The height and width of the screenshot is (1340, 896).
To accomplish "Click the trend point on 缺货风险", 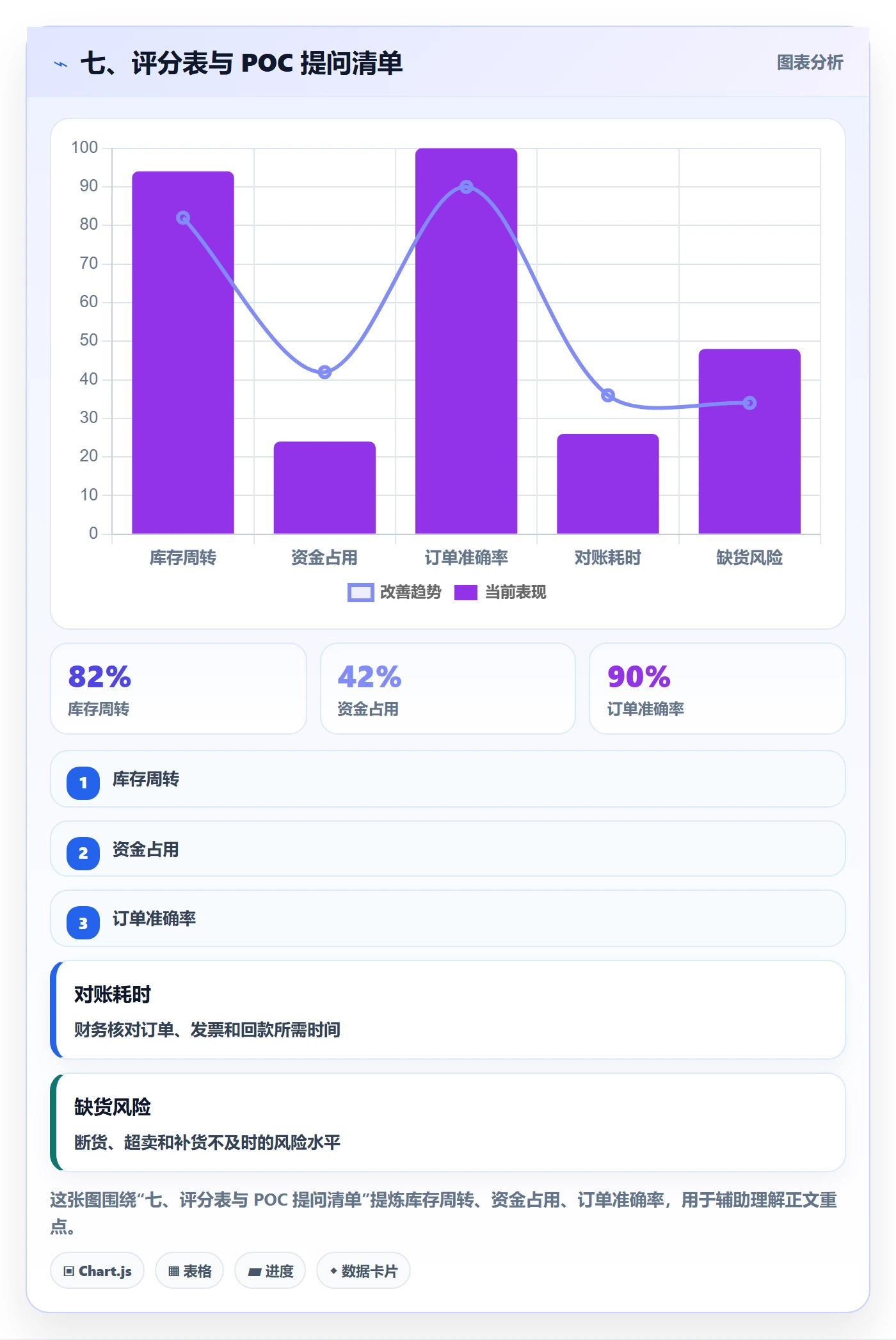I will 749,403.
